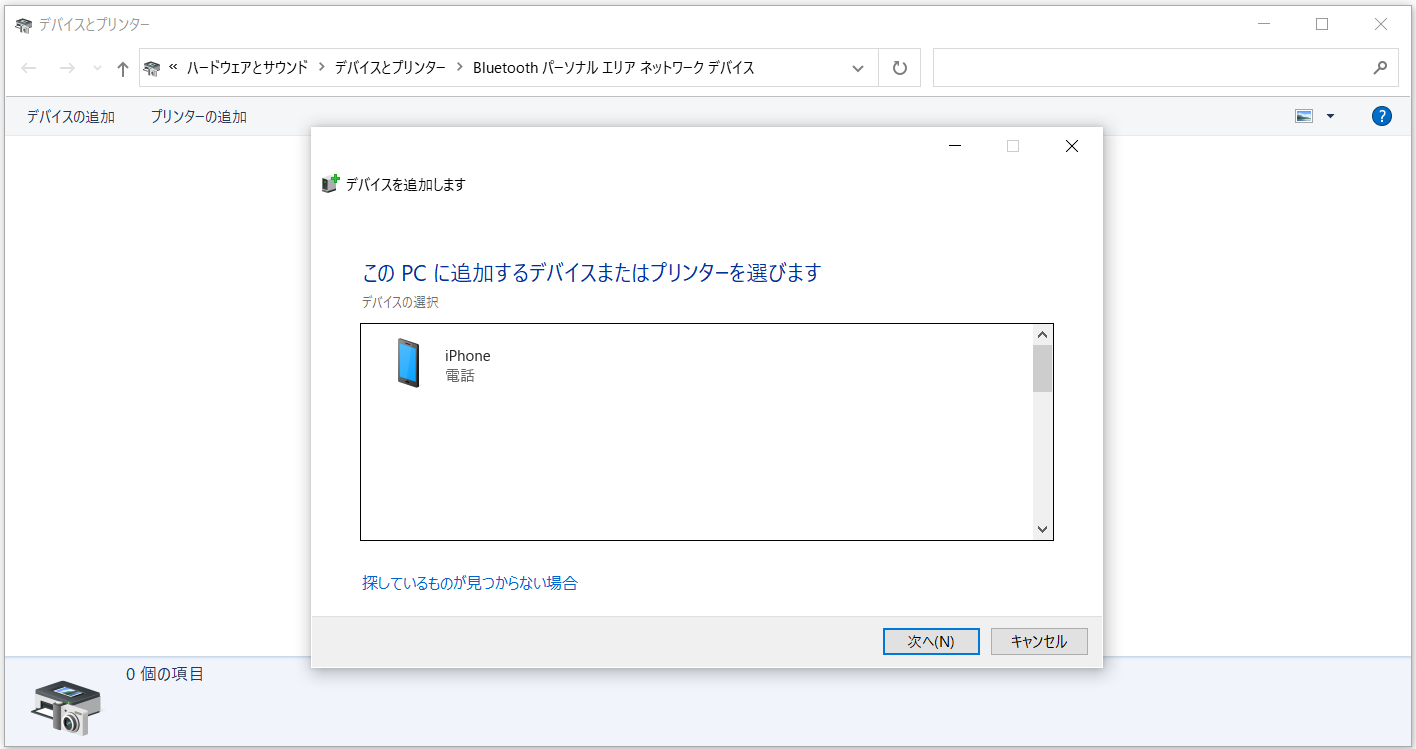The width and height of the screenshot is (1416, 749).
Task: Expand the address bar history dropdown
Action: coord(857,68)
